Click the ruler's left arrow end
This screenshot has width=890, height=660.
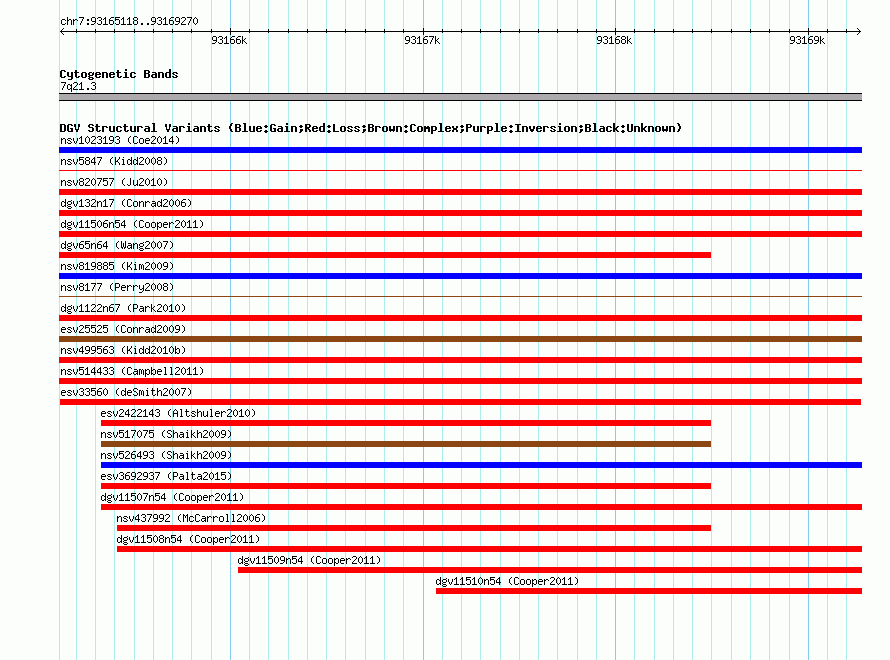coord(62,31)
